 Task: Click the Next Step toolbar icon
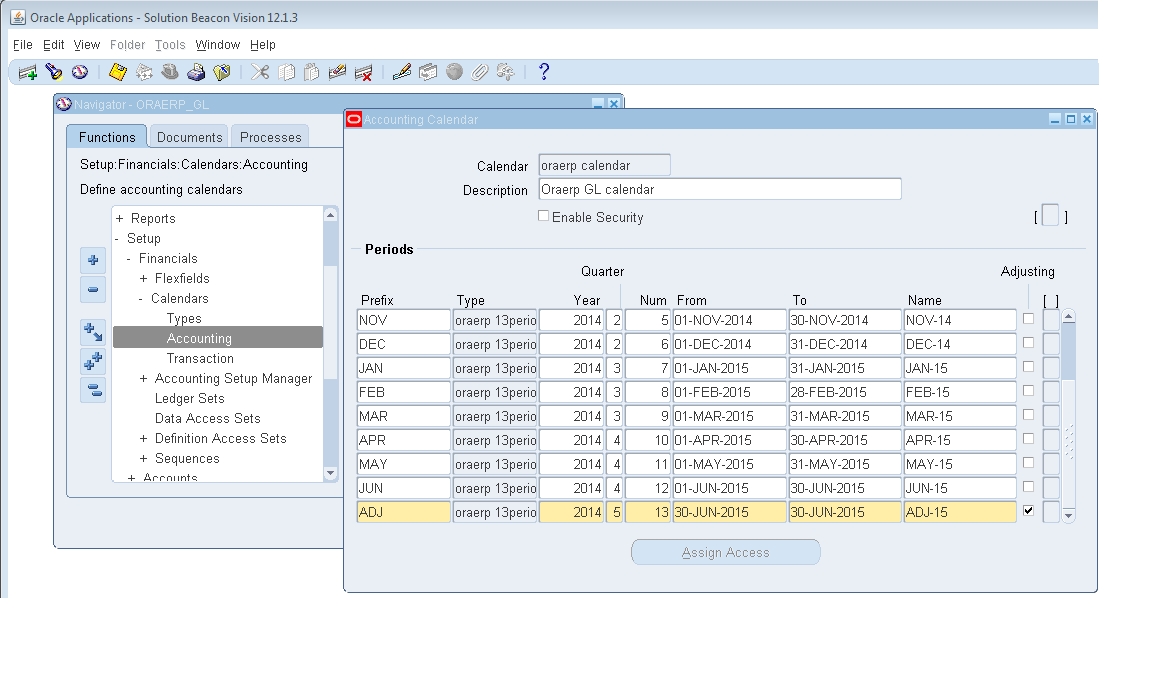[x=144, y=72]
